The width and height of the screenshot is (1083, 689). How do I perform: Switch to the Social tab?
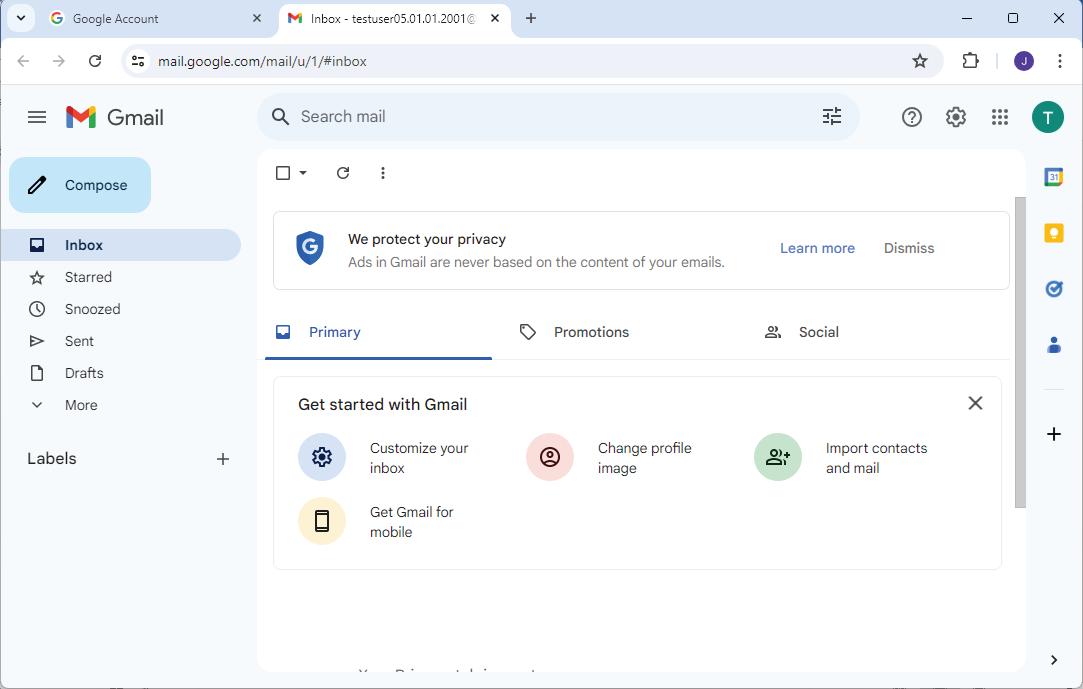coord(818,332)
